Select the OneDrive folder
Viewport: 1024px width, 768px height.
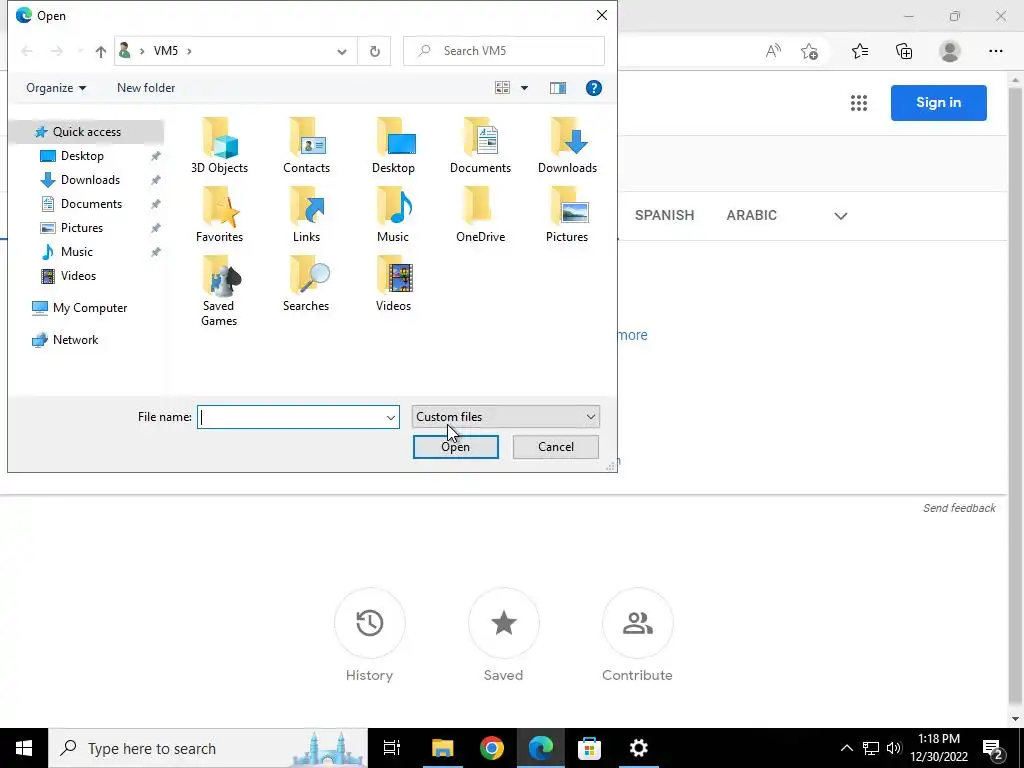[x=480, y=216]
